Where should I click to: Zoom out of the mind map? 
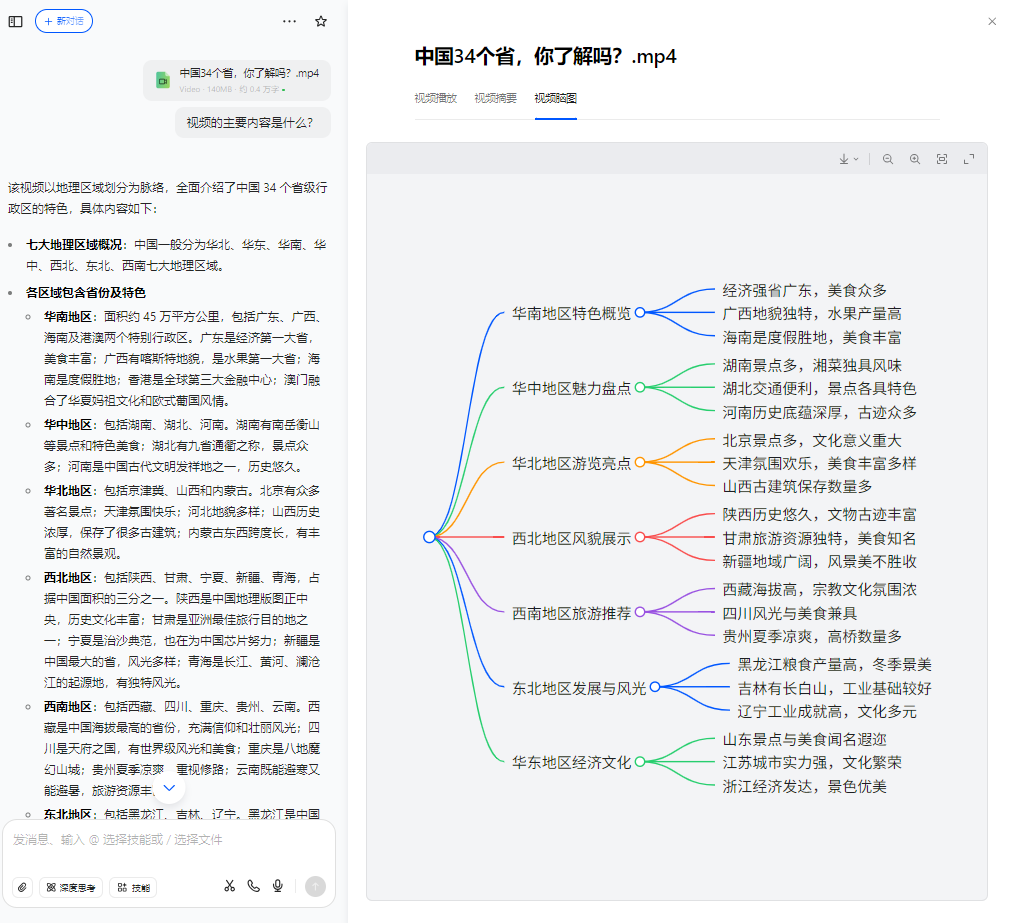(888, 158)
